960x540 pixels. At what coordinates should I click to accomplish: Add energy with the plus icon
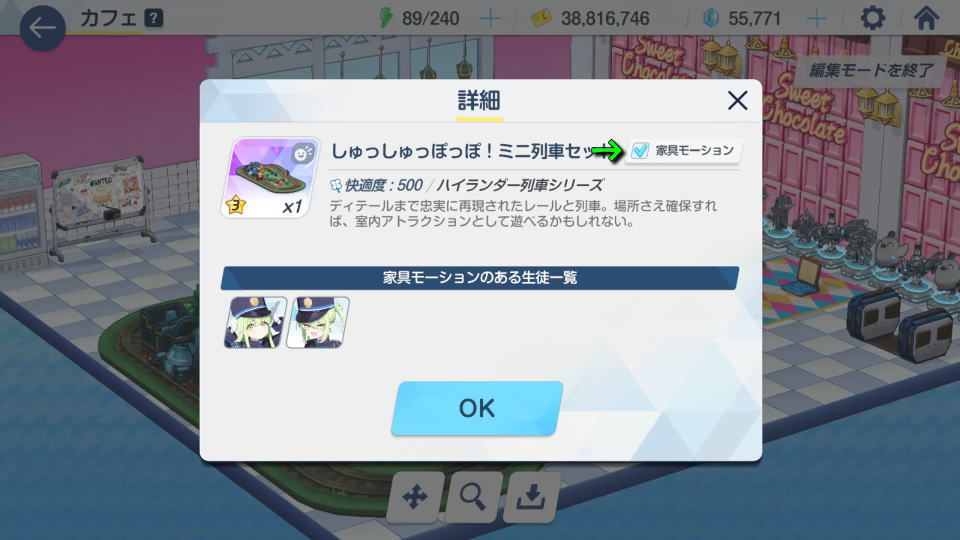(x=490, y=18)
